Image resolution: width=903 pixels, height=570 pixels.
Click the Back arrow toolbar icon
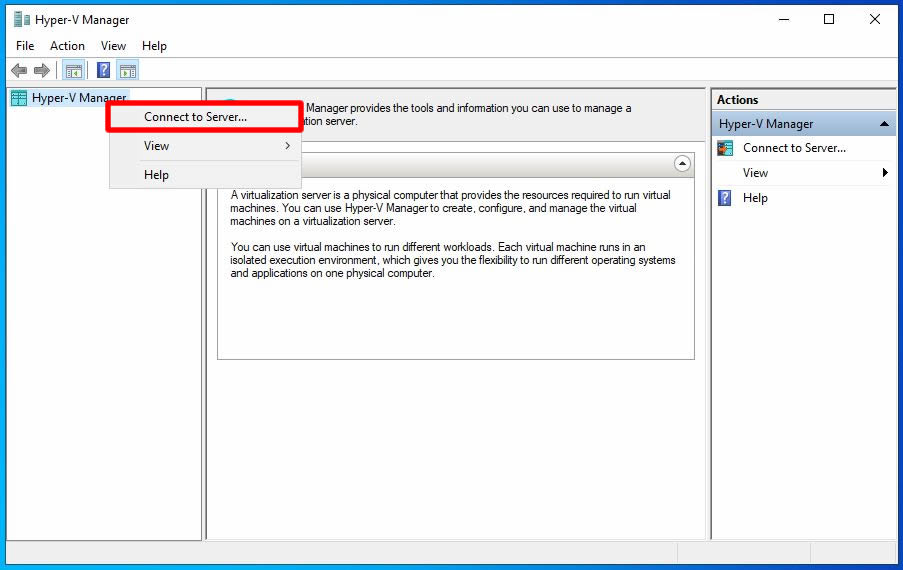[19, 71]
